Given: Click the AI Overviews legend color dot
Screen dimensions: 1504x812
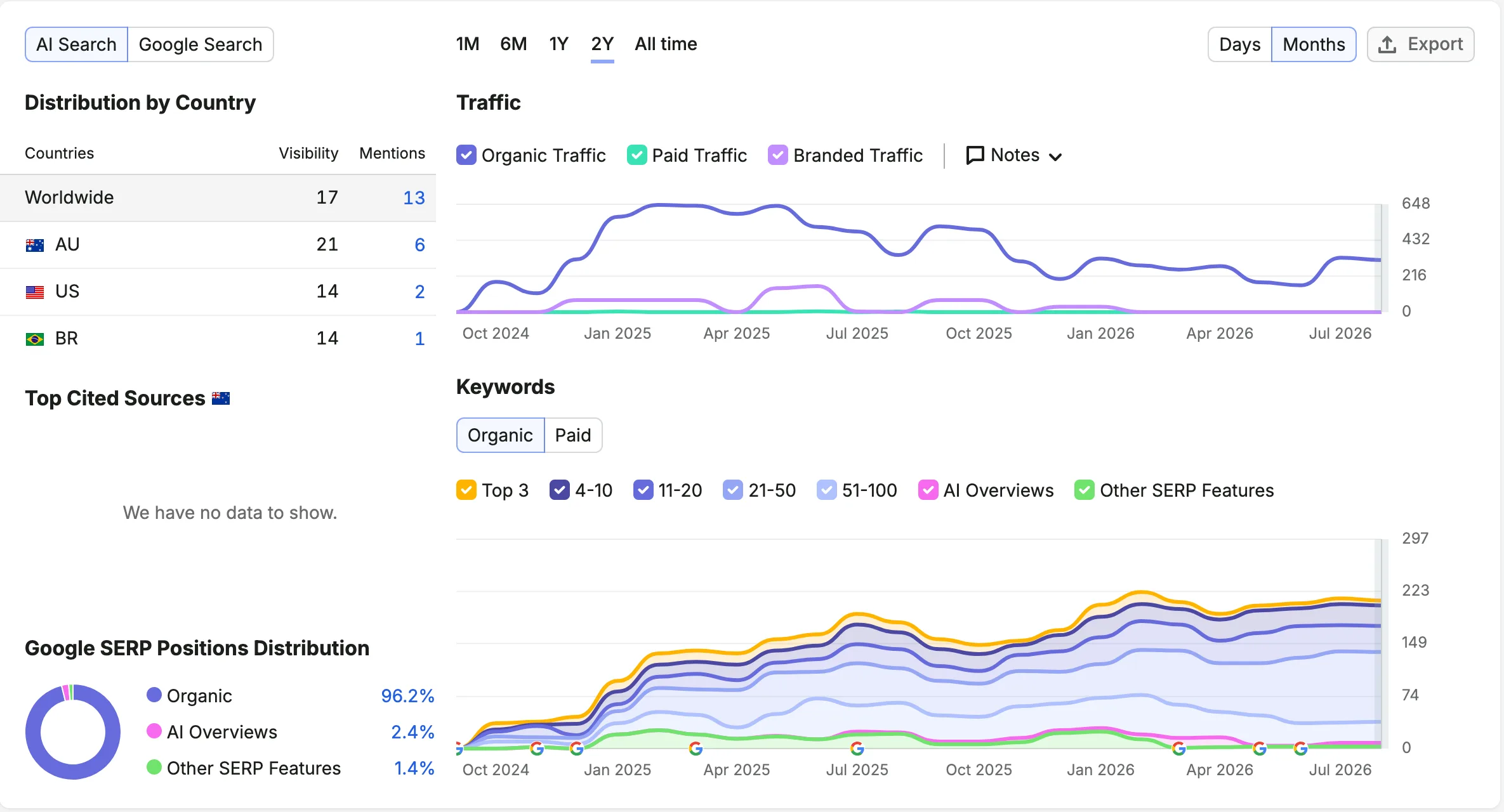Looking at the screenshot, I should point(154,731).
